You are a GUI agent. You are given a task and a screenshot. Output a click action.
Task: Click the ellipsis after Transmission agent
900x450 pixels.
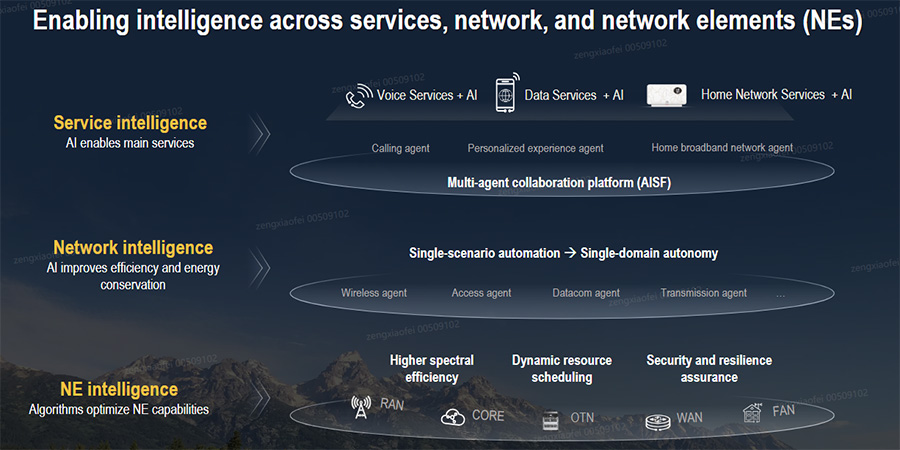point(781,296)
